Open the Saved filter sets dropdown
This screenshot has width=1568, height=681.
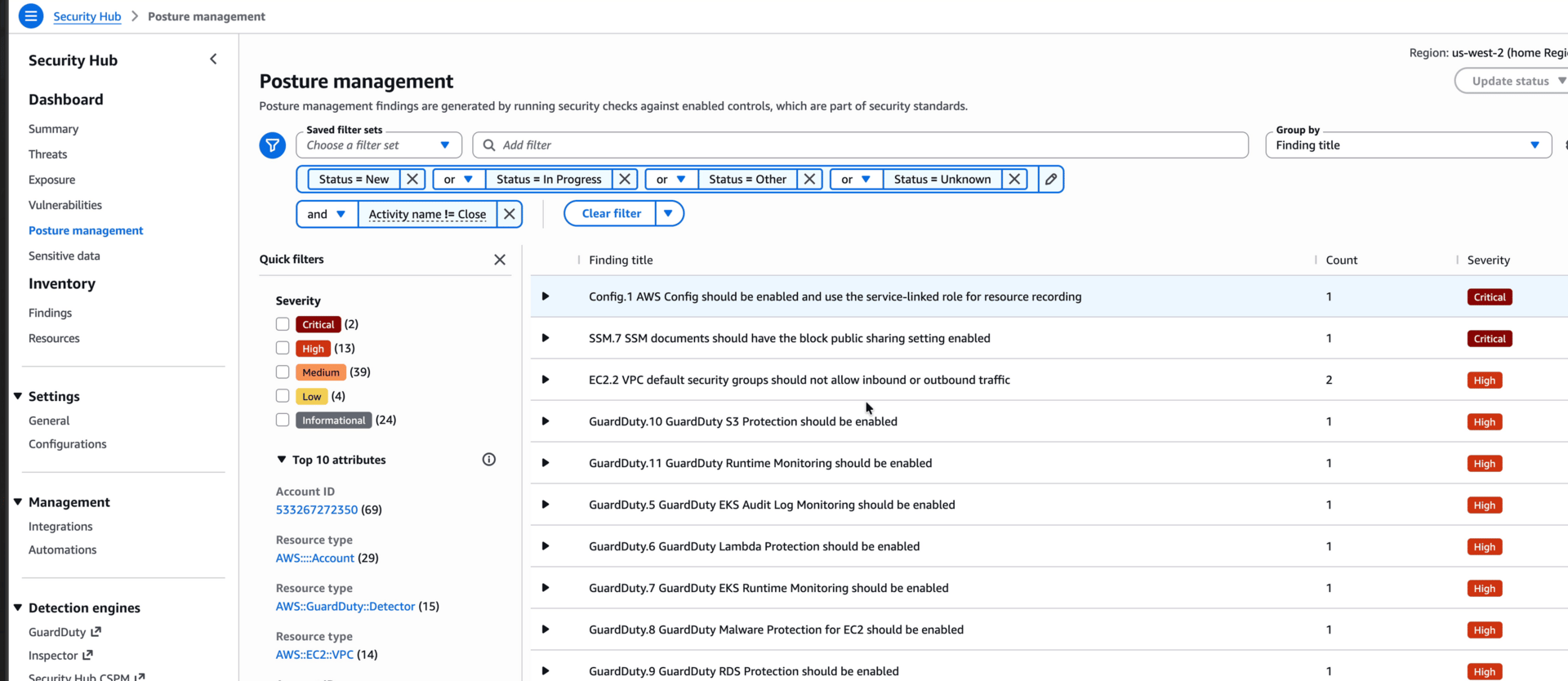379,145
